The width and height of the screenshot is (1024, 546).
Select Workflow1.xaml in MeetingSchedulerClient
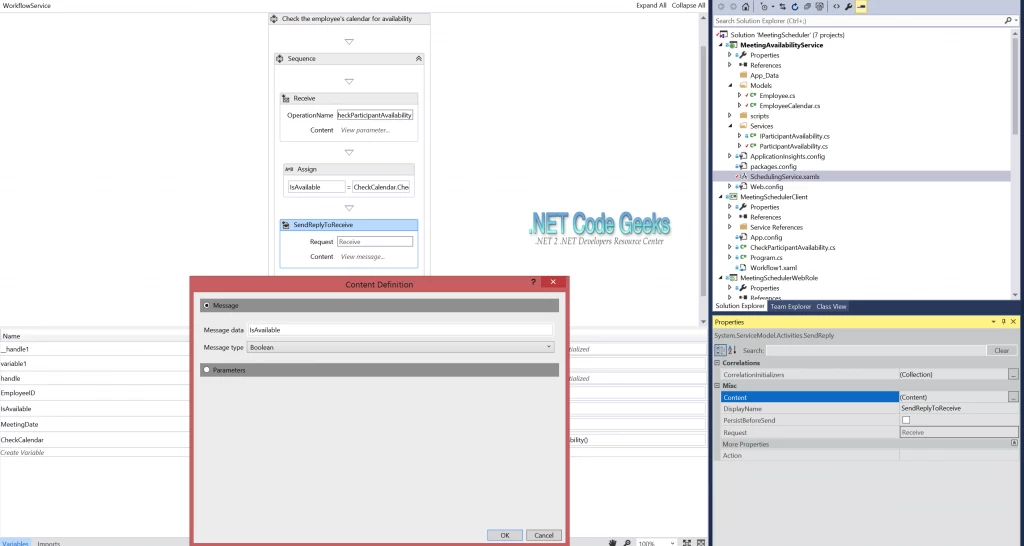pos(773,268)
